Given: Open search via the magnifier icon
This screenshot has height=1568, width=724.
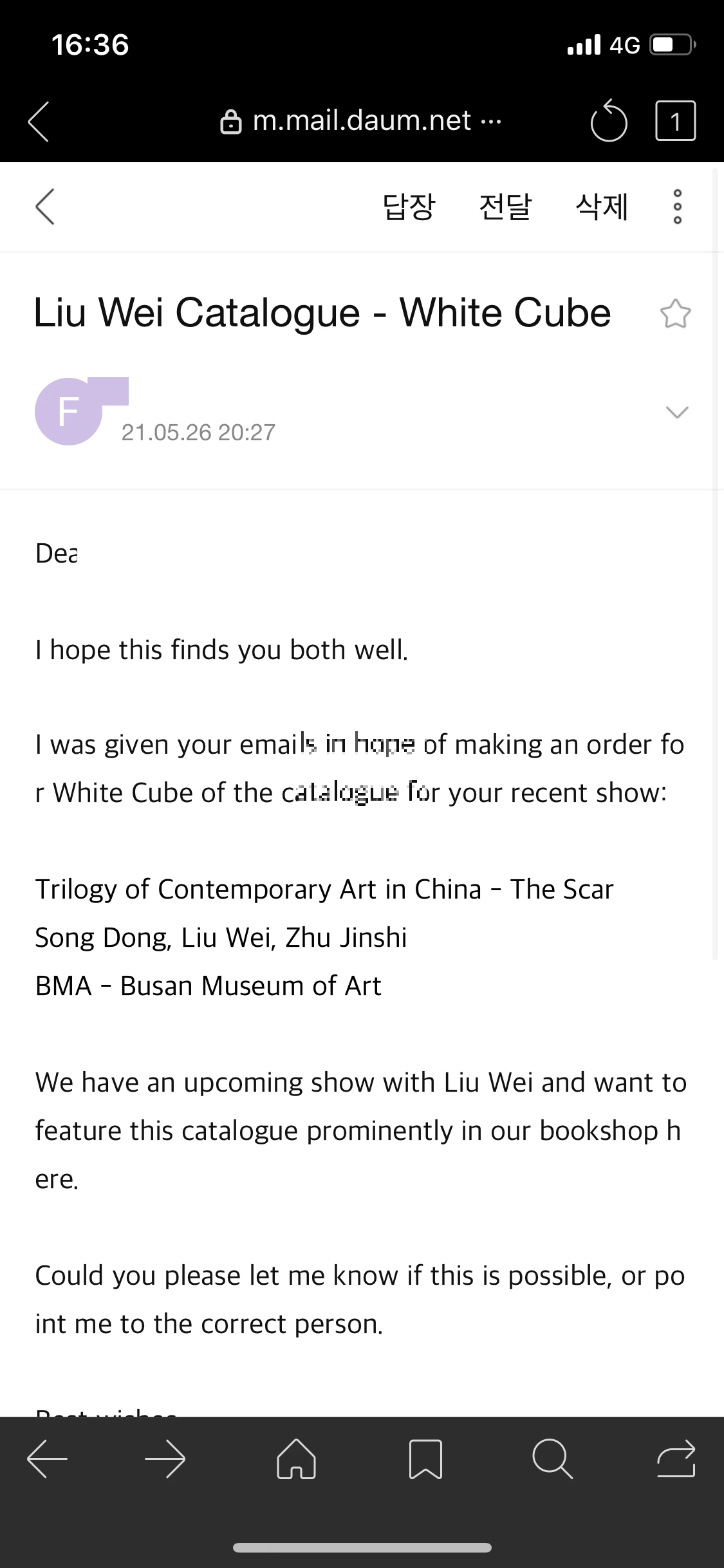Looking at the screenshot, I should (x=553, y=1459).
